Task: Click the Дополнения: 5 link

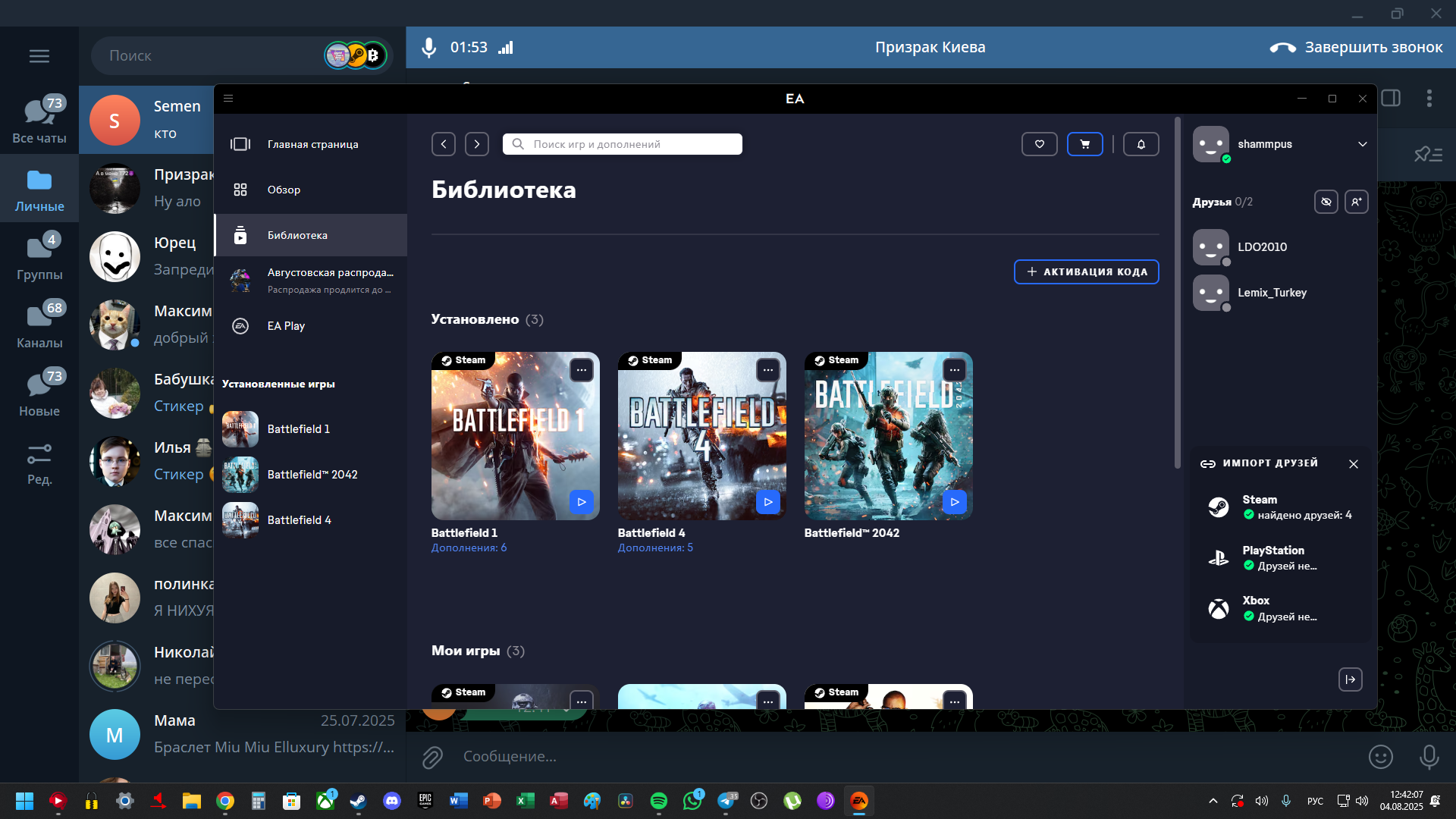Action: click(655, 548)
